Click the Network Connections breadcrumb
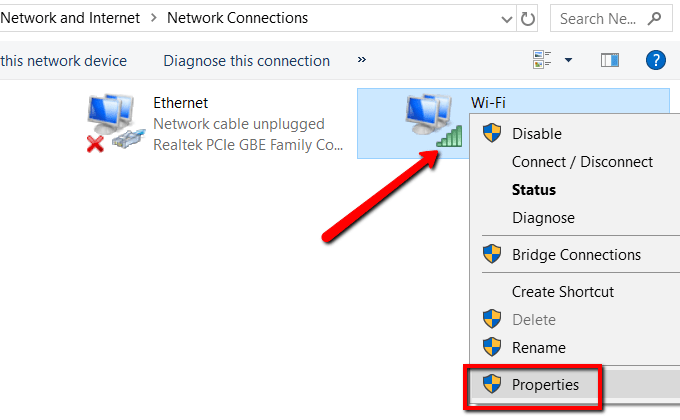 click(237, 18)
